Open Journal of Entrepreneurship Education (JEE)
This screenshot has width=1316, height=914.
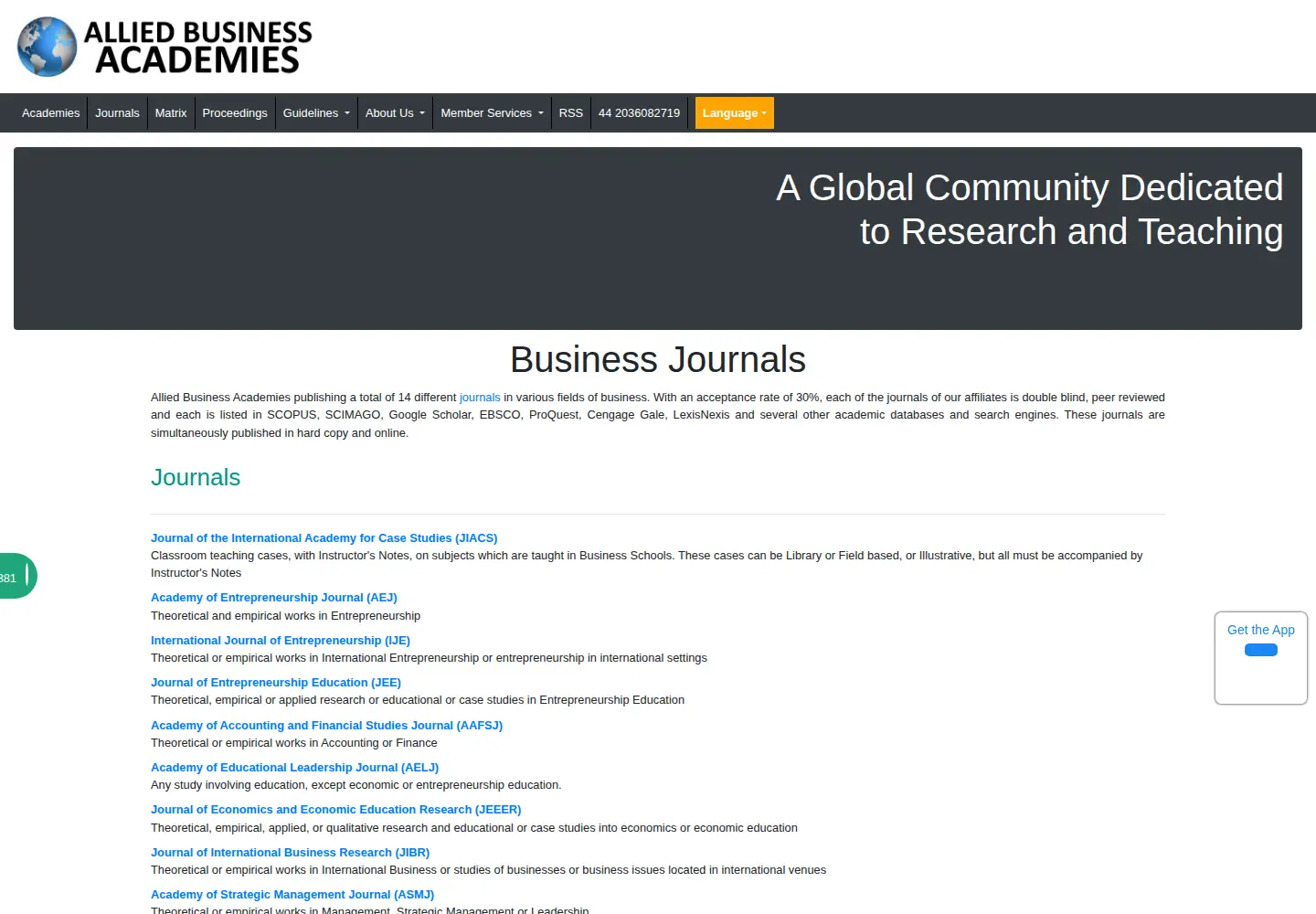276,683
